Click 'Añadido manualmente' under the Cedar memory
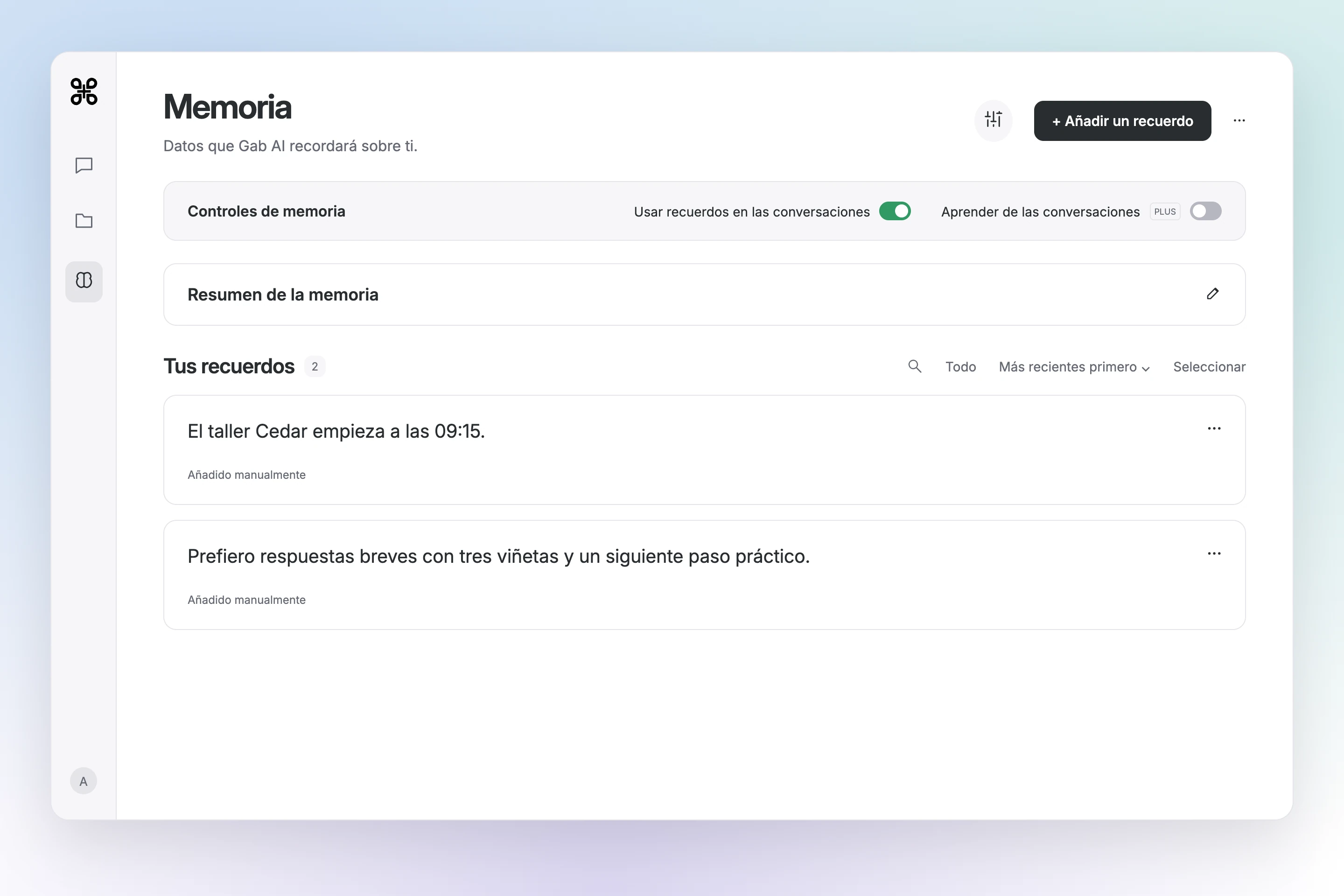Viewport: 1344px width, 896px height. 246,475
